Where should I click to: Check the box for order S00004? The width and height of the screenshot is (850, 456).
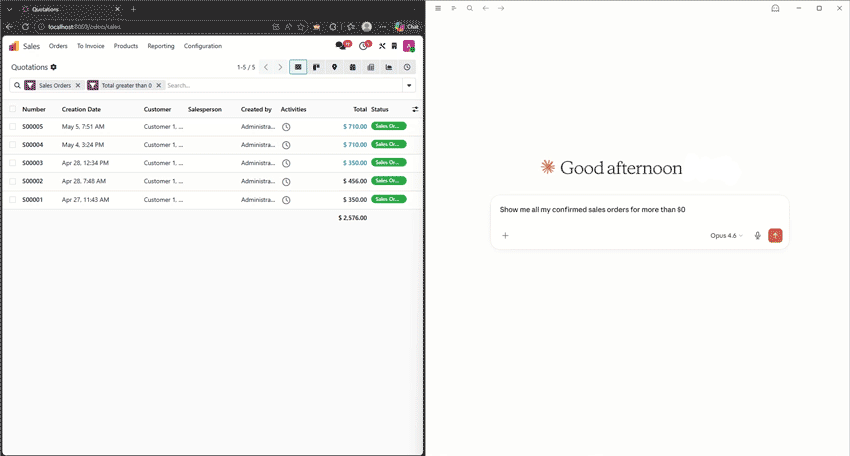(12, 145)
